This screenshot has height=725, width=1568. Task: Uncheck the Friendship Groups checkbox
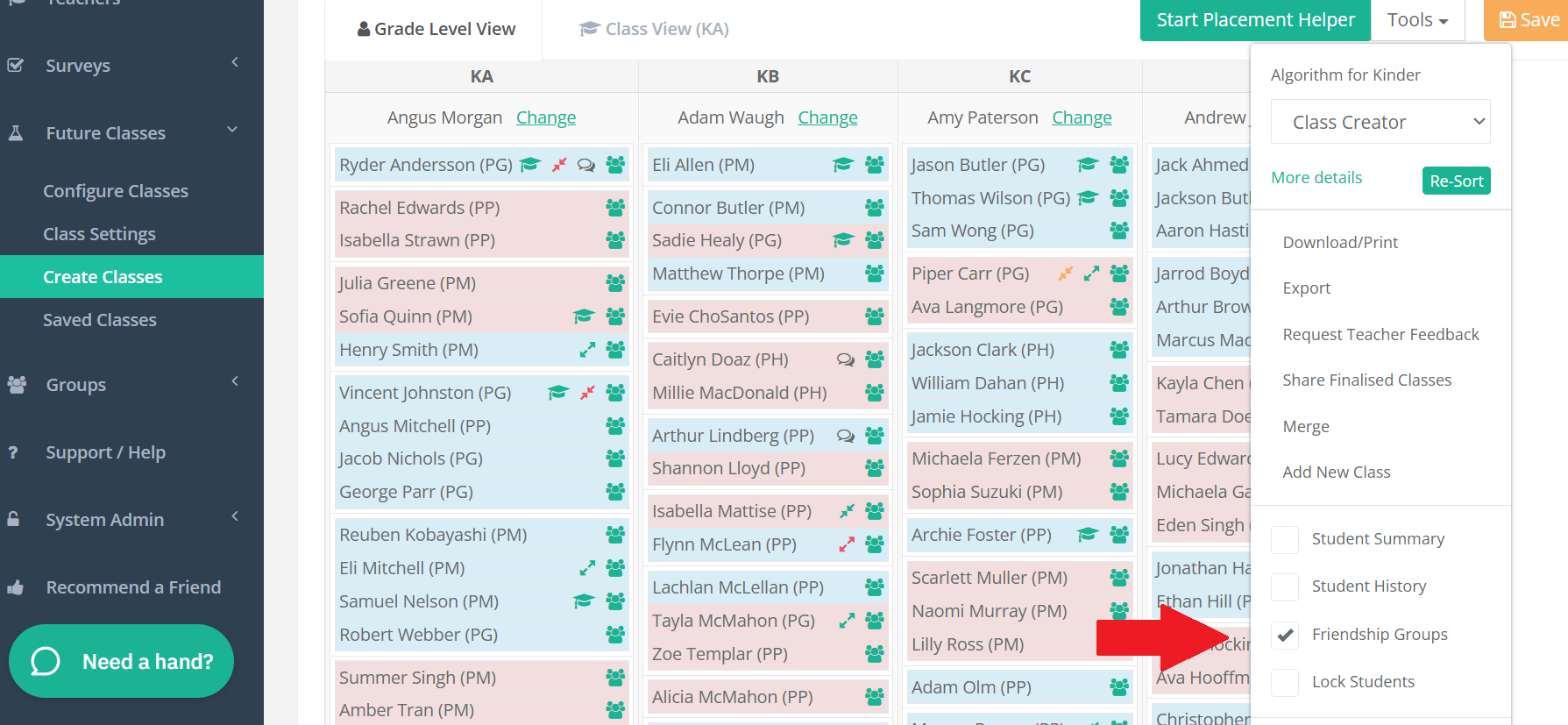coord(1285,636)
